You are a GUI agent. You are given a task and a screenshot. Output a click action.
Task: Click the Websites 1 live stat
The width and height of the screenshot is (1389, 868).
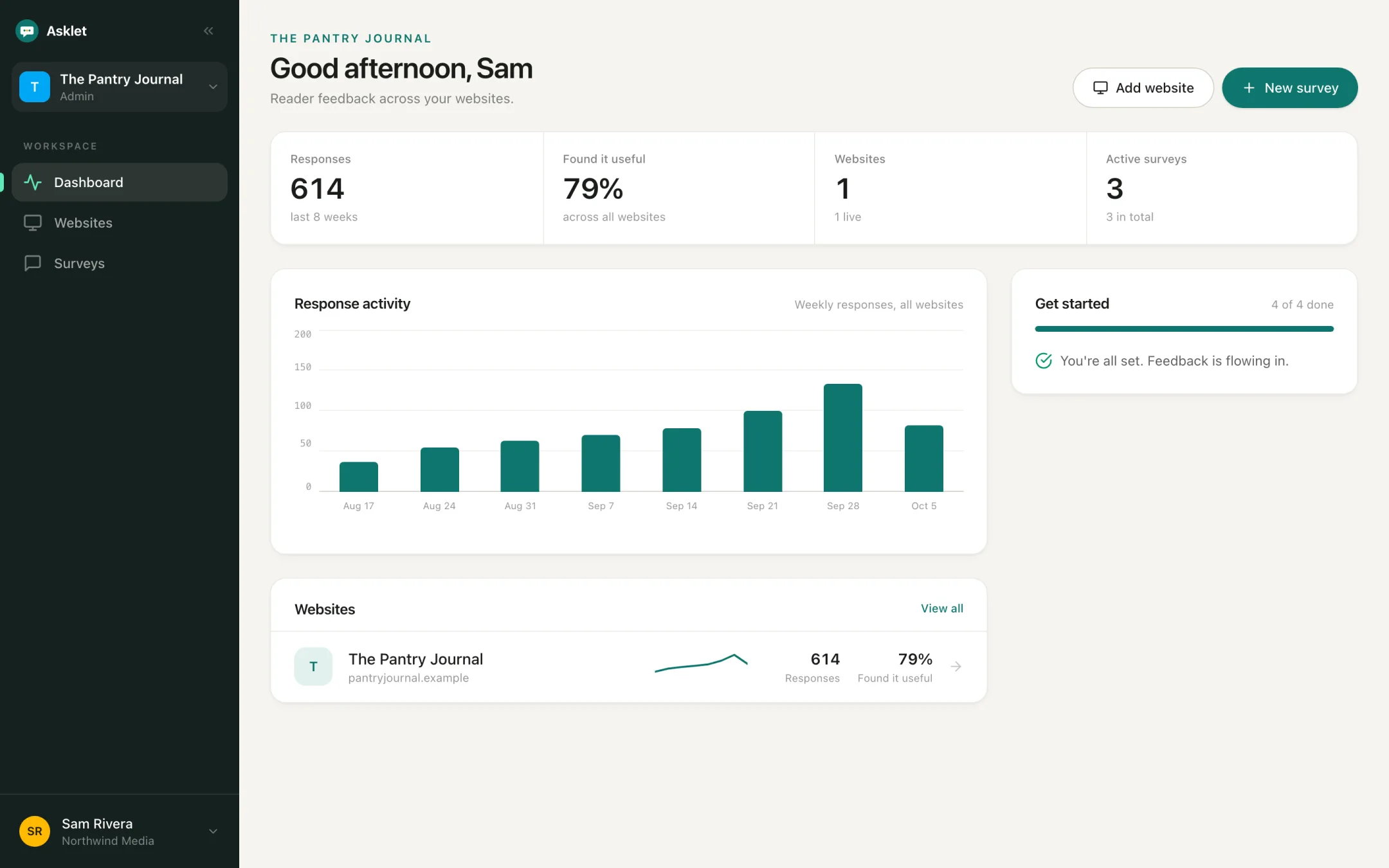pyautogui.click(x=950, y=188)
